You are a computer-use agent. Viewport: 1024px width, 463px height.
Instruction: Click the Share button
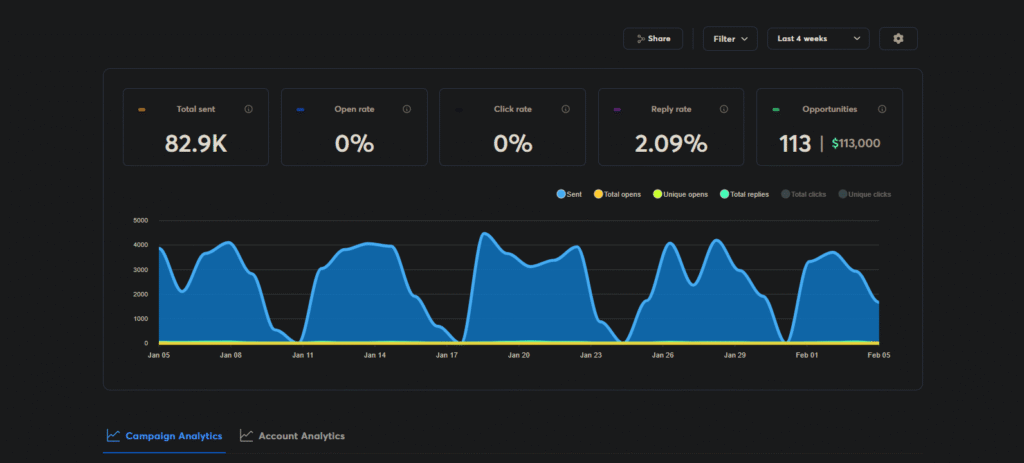653,39
